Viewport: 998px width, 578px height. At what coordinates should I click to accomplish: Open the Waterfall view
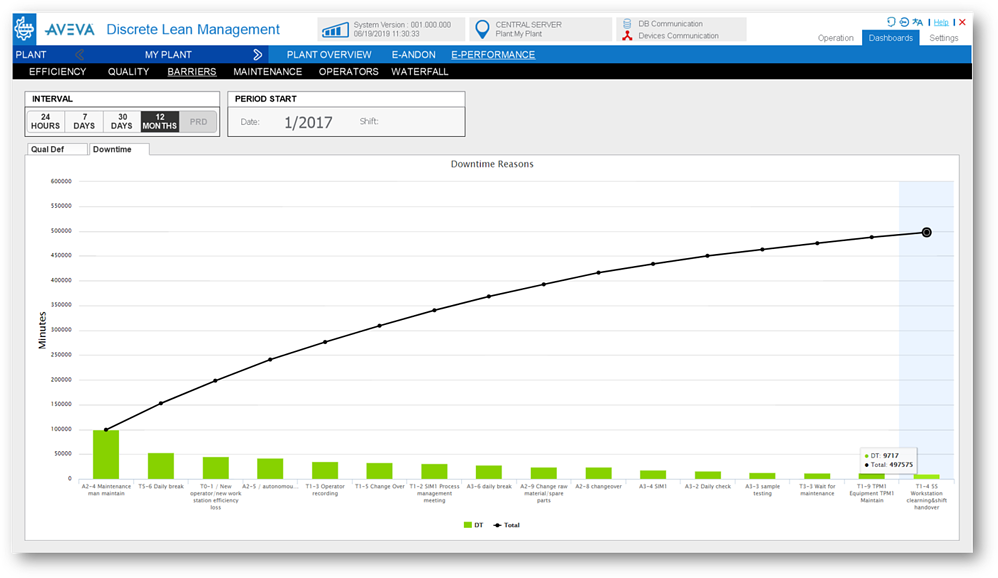(x=420, y=72)
